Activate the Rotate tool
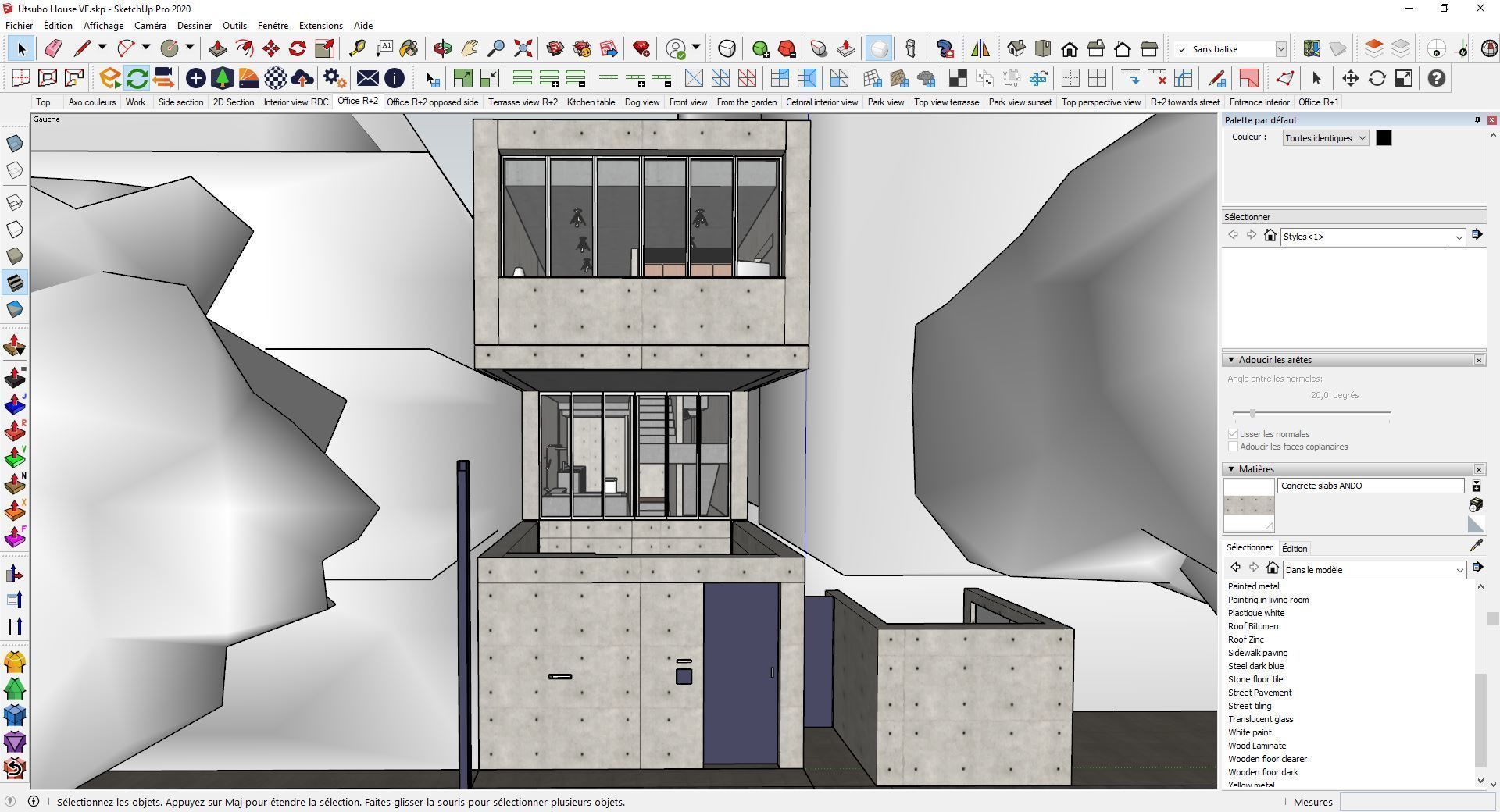Viewport: 1500px width, 812px height. coord(298,48)
